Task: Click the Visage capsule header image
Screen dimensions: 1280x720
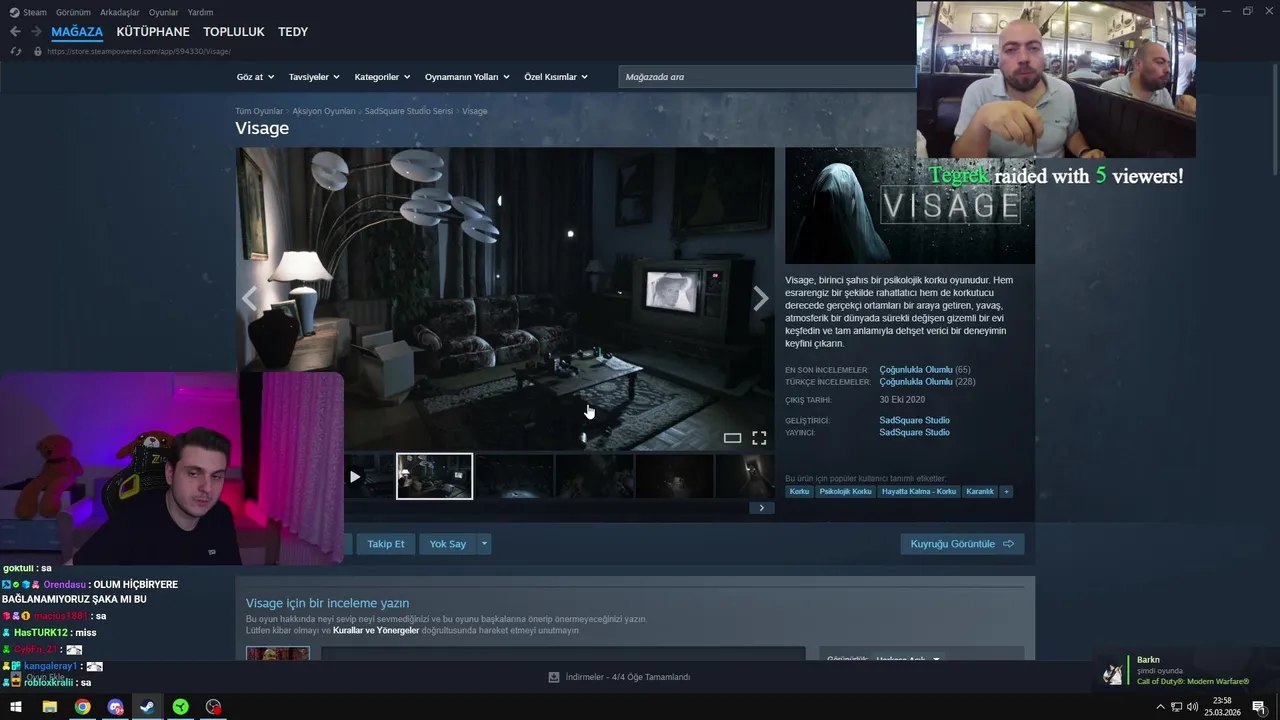Action: [910, 206]
